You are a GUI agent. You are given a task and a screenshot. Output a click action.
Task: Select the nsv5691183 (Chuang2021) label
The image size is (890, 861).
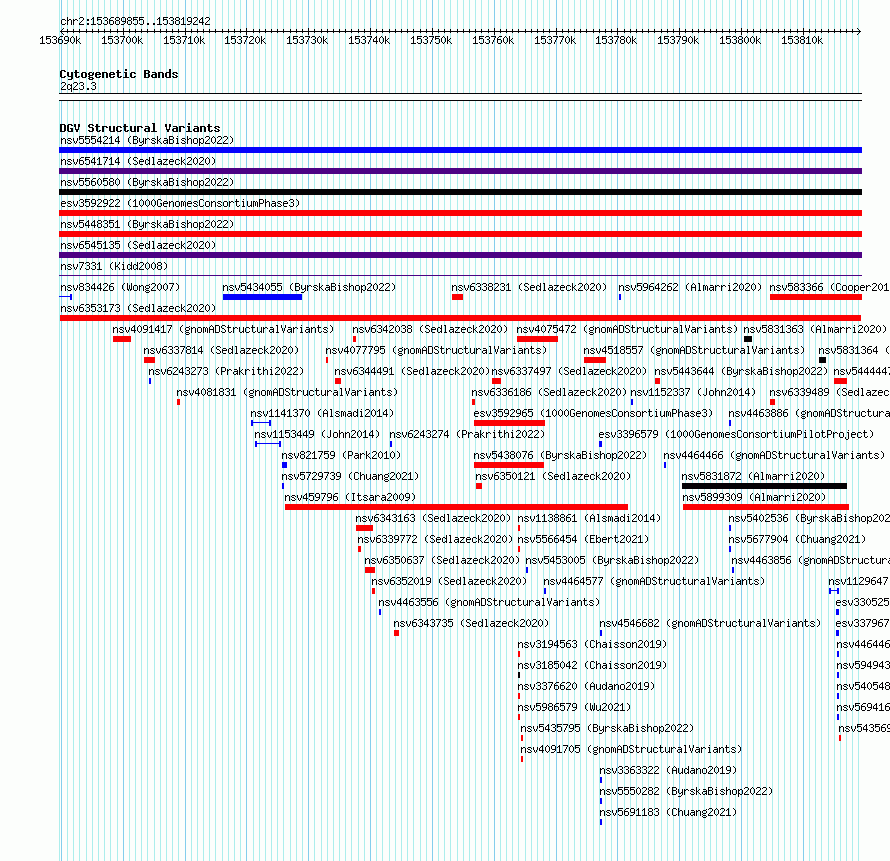coord(668,812)
